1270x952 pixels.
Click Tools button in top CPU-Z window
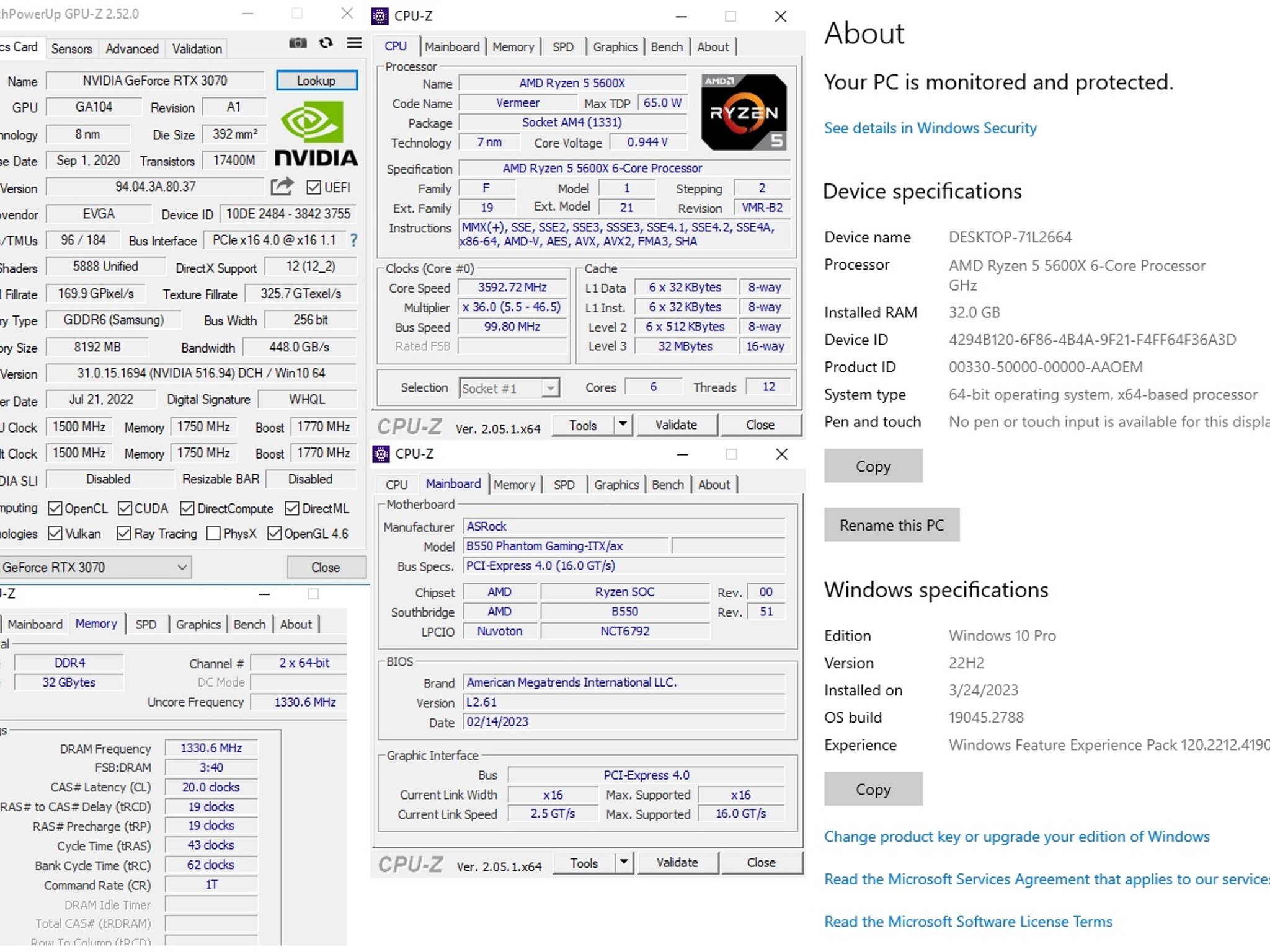[583, 425]
